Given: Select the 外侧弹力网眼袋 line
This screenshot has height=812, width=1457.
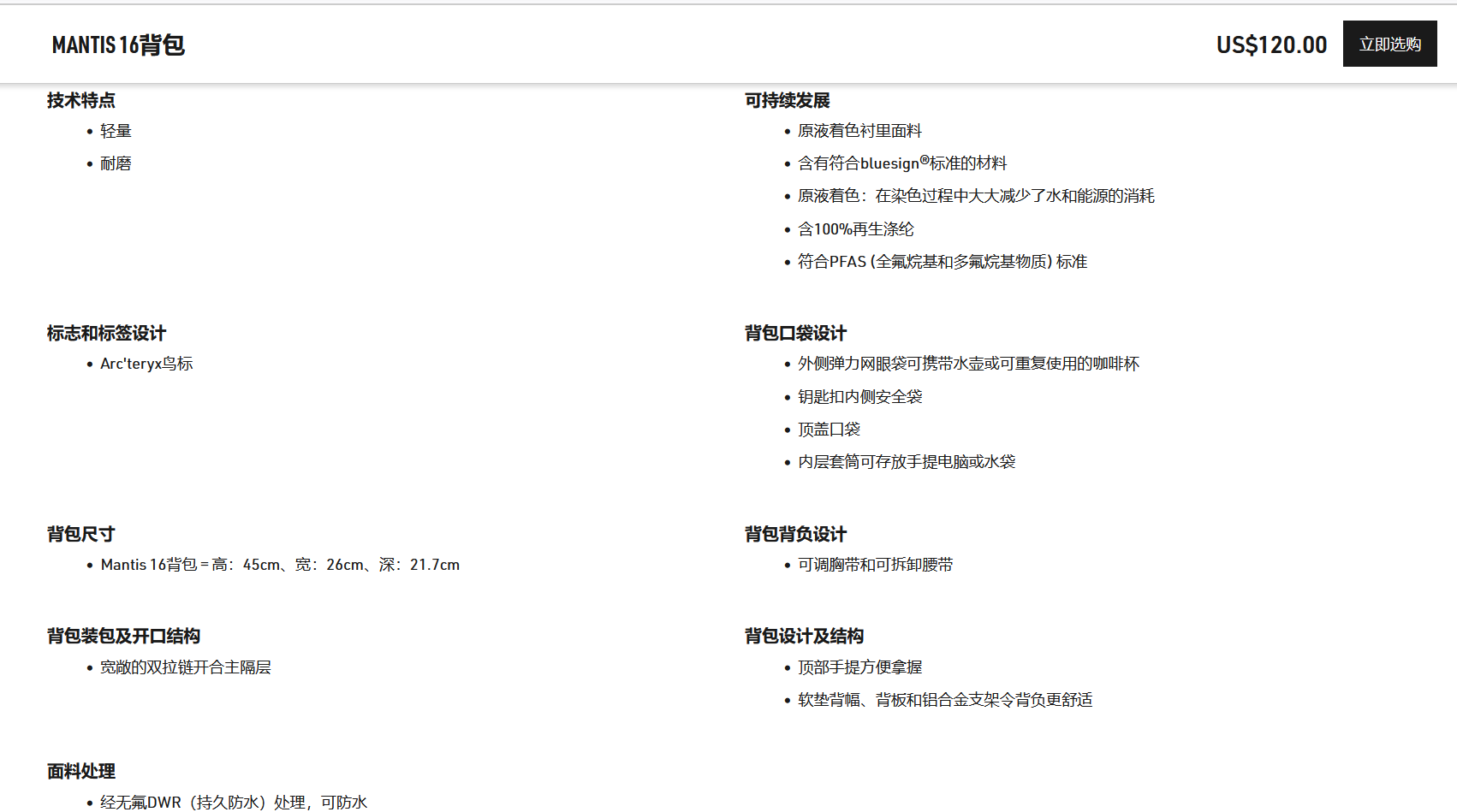Looking at the screenshot, I should pos(968,364).
